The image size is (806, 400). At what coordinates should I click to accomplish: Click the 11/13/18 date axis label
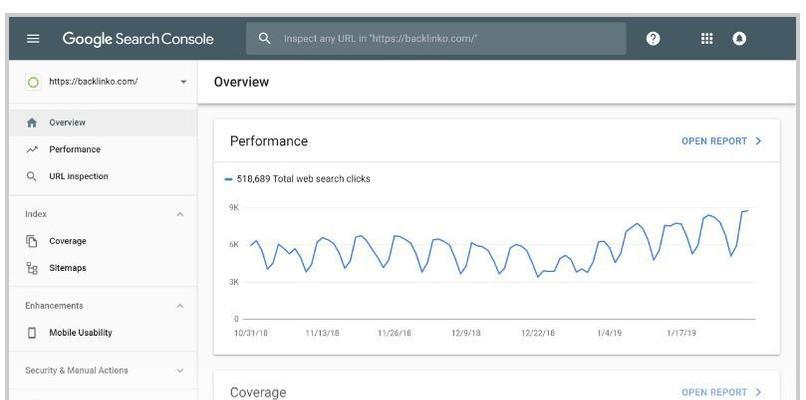[x=322, y=333]
